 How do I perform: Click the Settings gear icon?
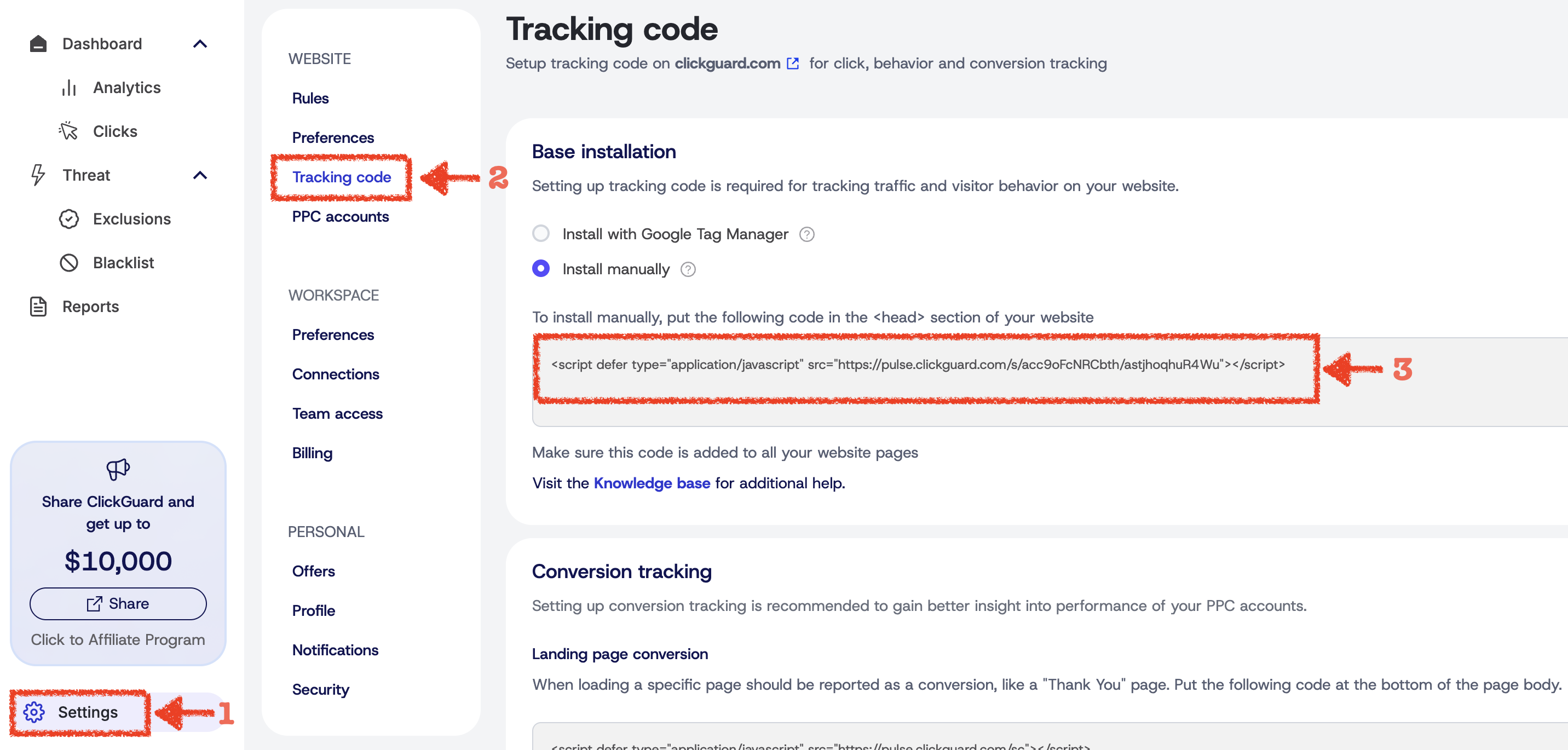coord(34,712)
